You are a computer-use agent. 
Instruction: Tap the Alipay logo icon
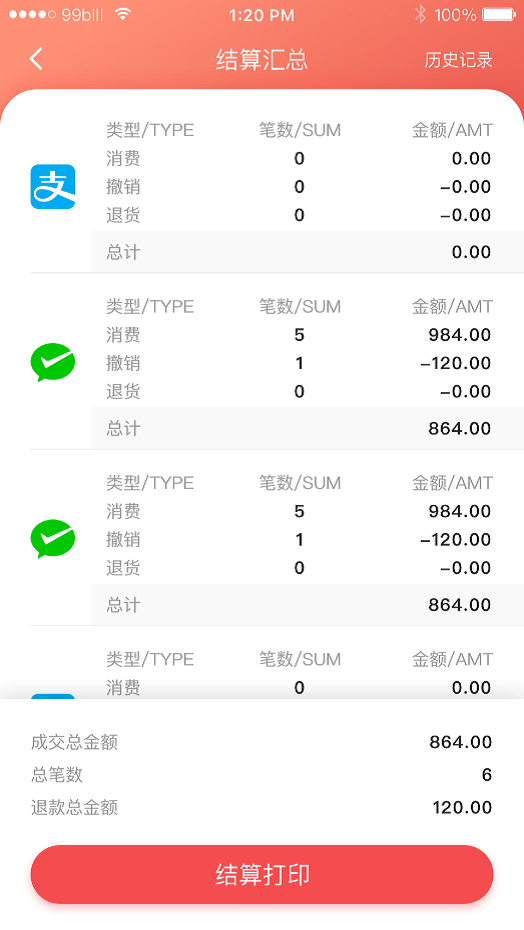pos(53,187)
